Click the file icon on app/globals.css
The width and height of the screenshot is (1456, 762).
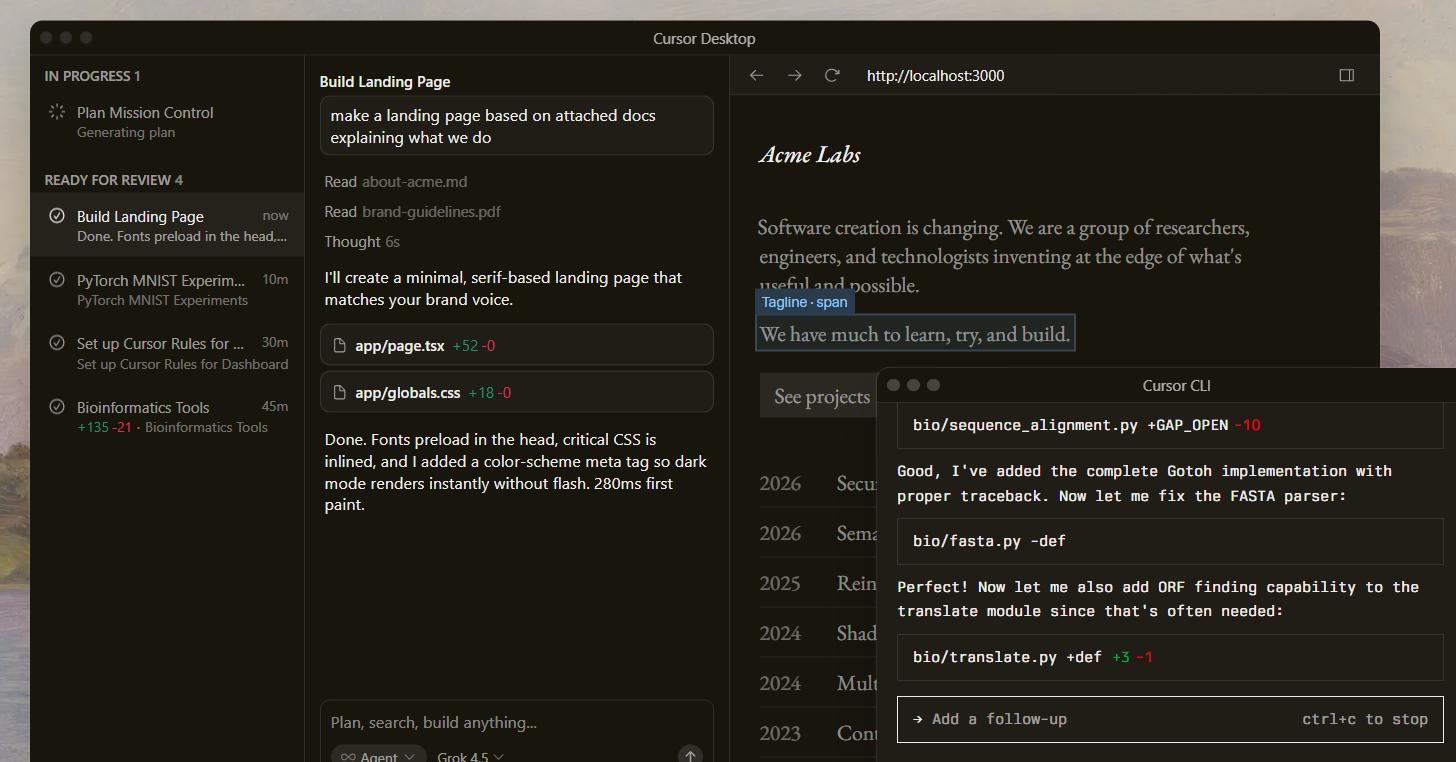point(340,393)
